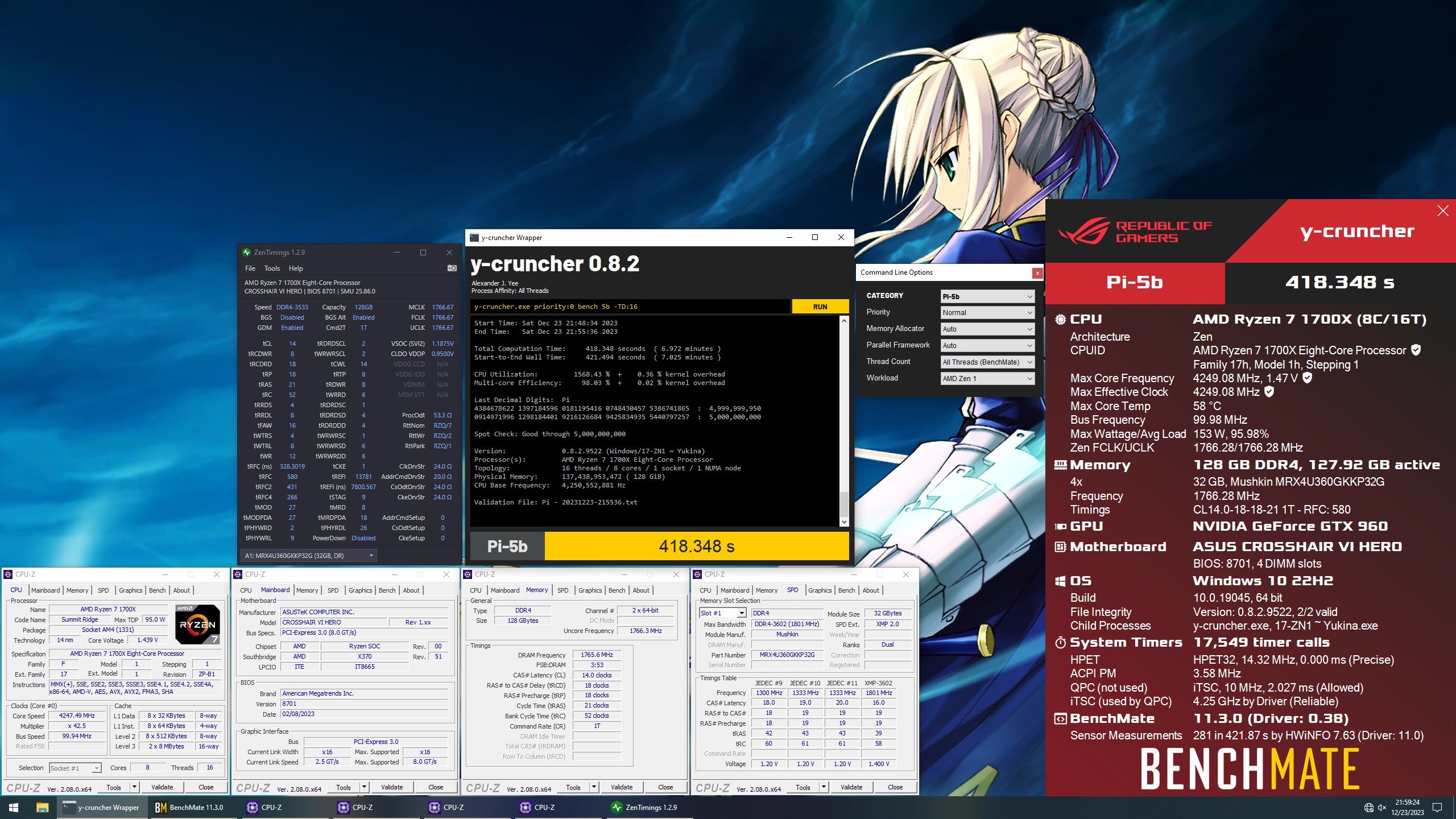The width and height of the screenshot is (1456, 819).
Task: Click 'CROSSHAIR VI HERO' Model field in CPU-Z
Action: pos(334,622)
